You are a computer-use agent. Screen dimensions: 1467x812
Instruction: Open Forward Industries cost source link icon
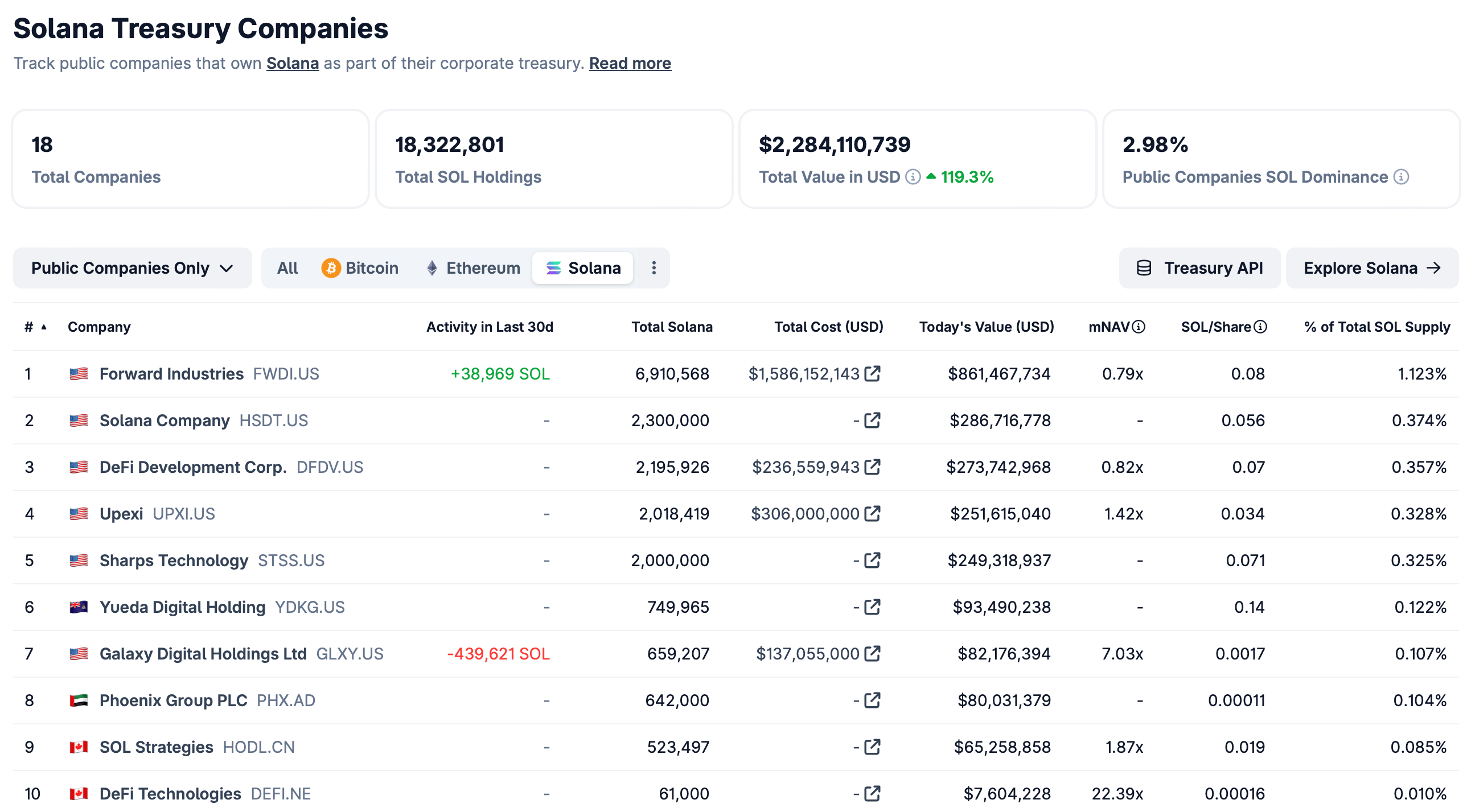tap(872, 373)
